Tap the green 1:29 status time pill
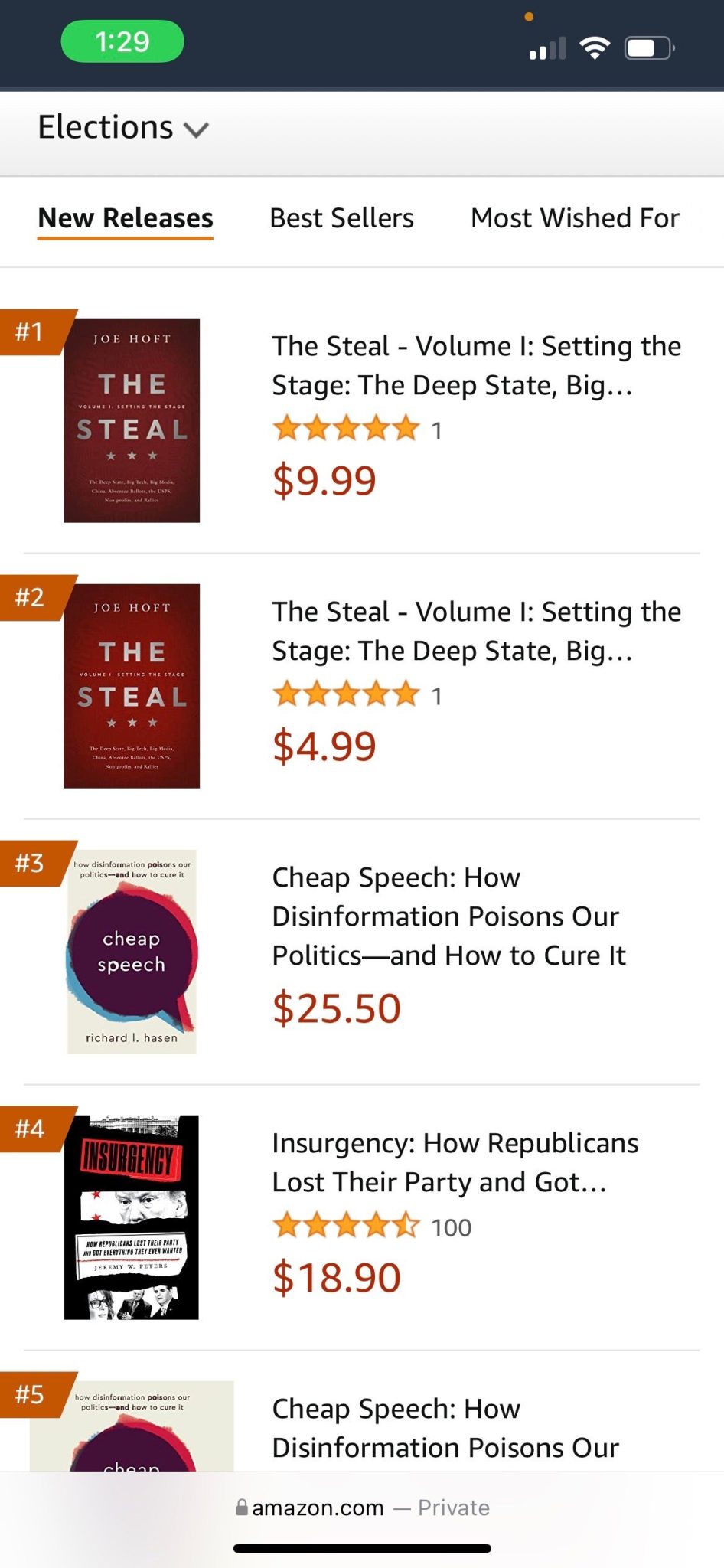This screenshot has height=1568, width=724. tap(122, 41)
